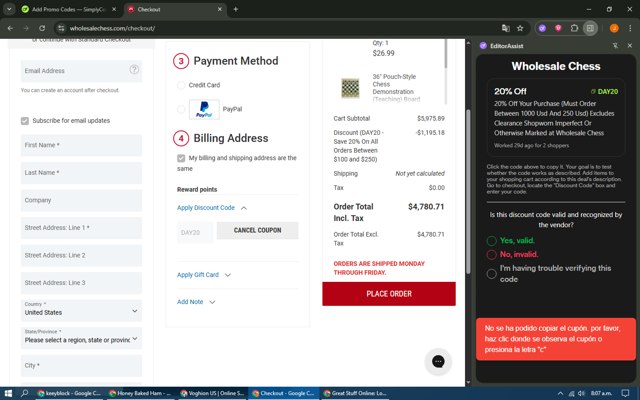Select the Credit Card payment option

pyautogui.click(x=181, y=85)
